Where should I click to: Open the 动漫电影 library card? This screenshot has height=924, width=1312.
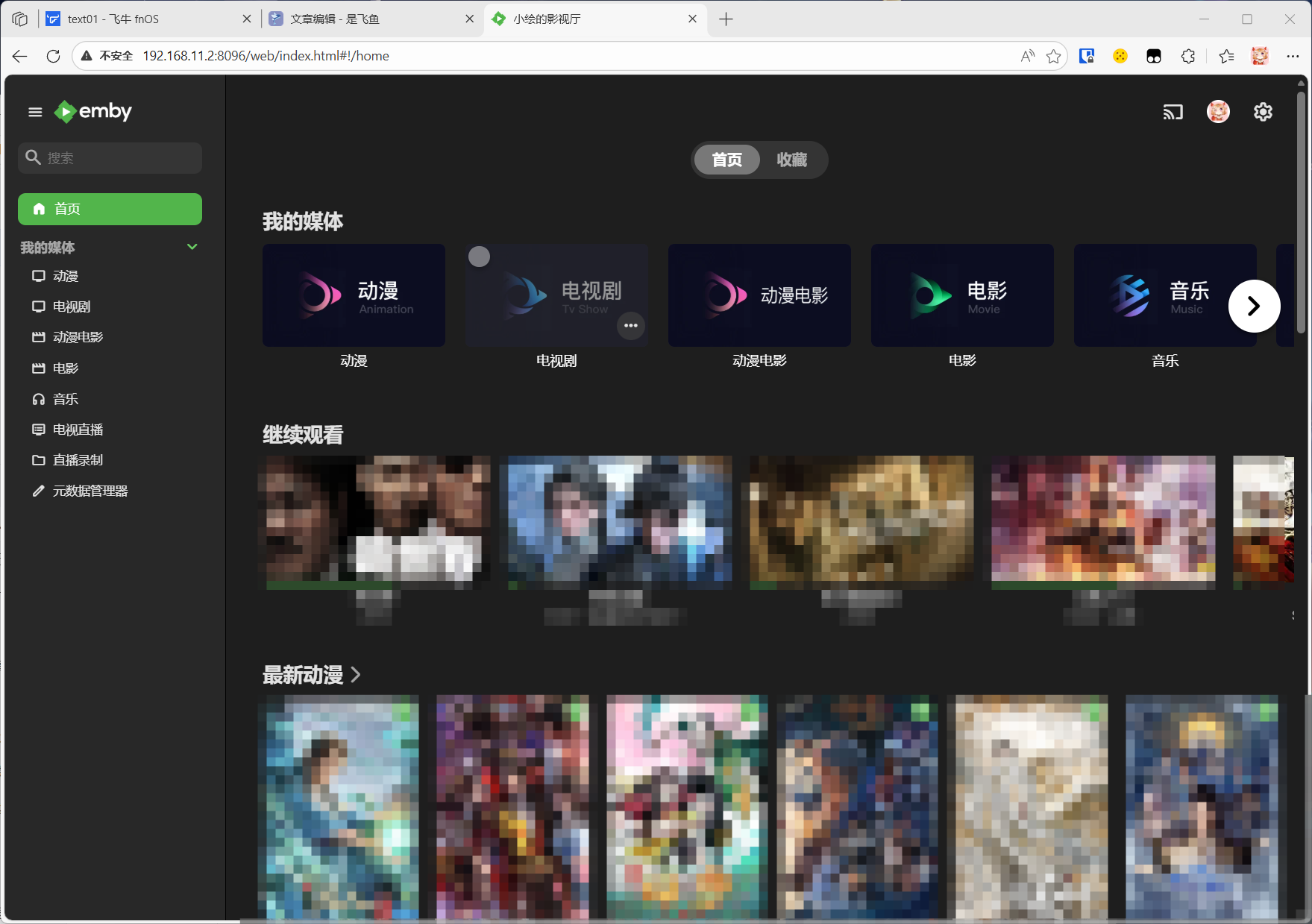(759, 295)
